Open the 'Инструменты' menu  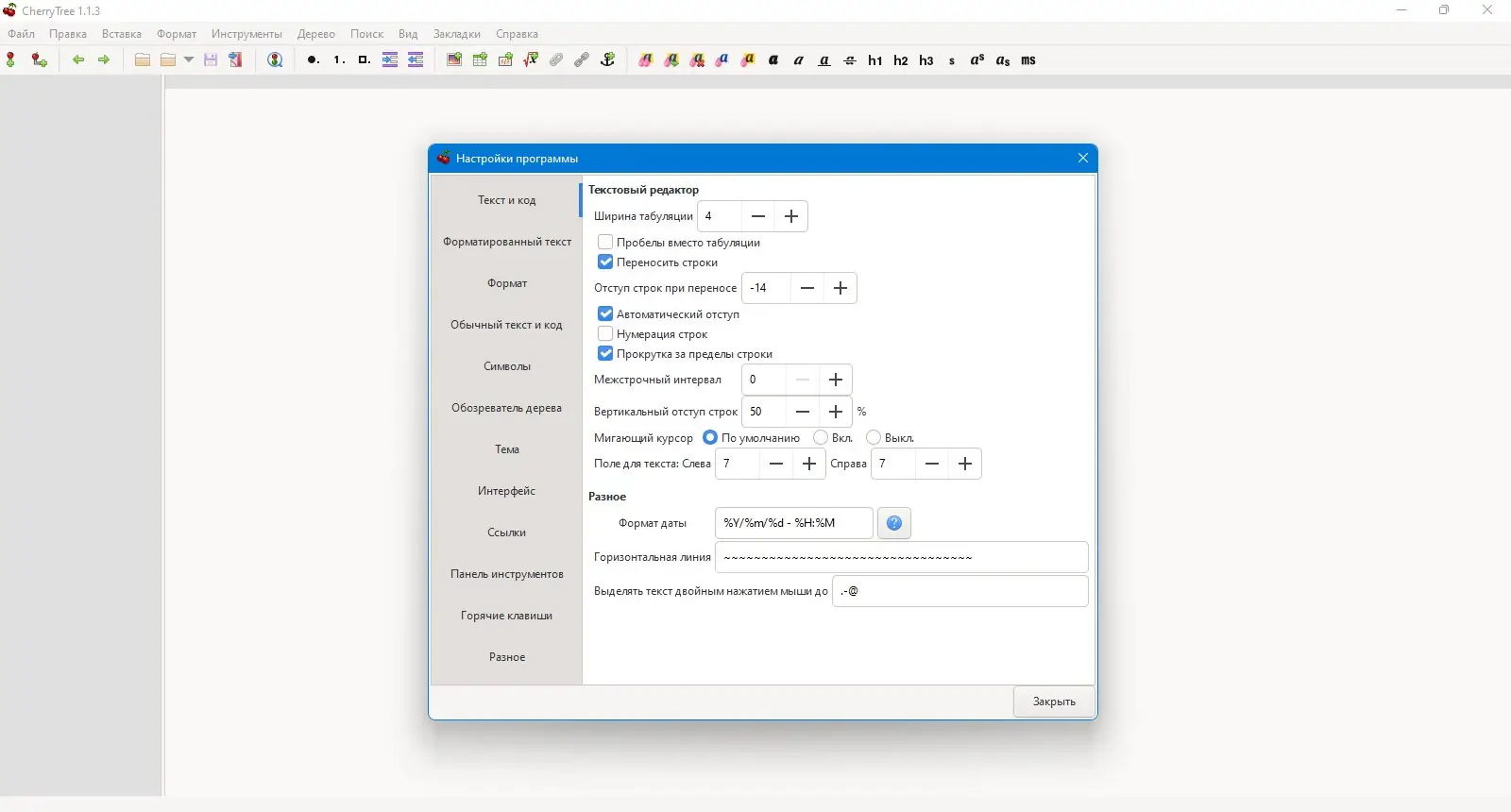pyautogui.click(x=246, y=34)
